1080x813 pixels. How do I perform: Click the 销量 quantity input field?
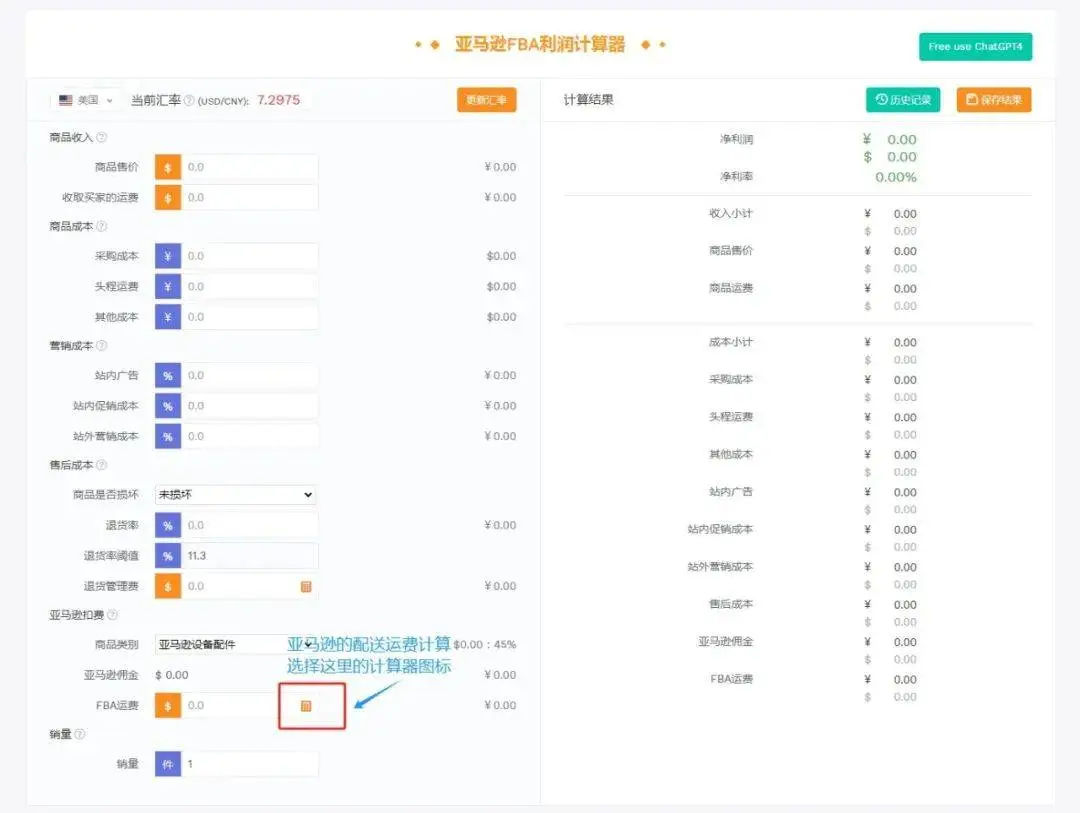coord(250,765)
